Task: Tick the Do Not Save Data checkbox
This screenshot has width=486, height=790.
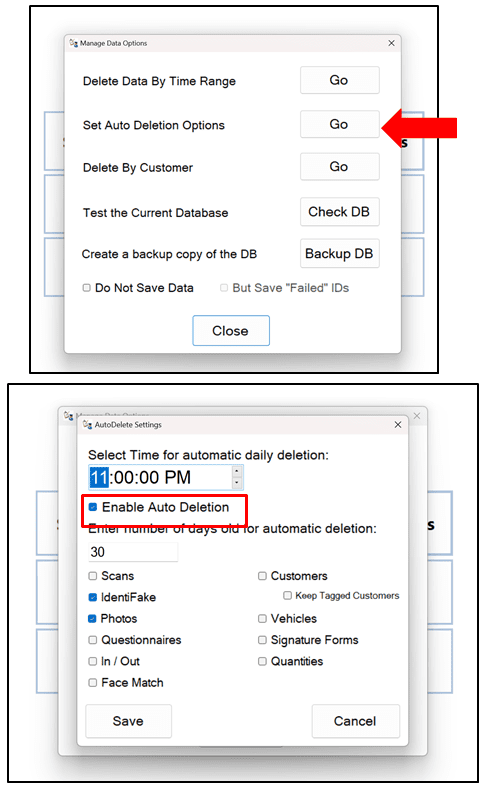Action: click(87, 288)
